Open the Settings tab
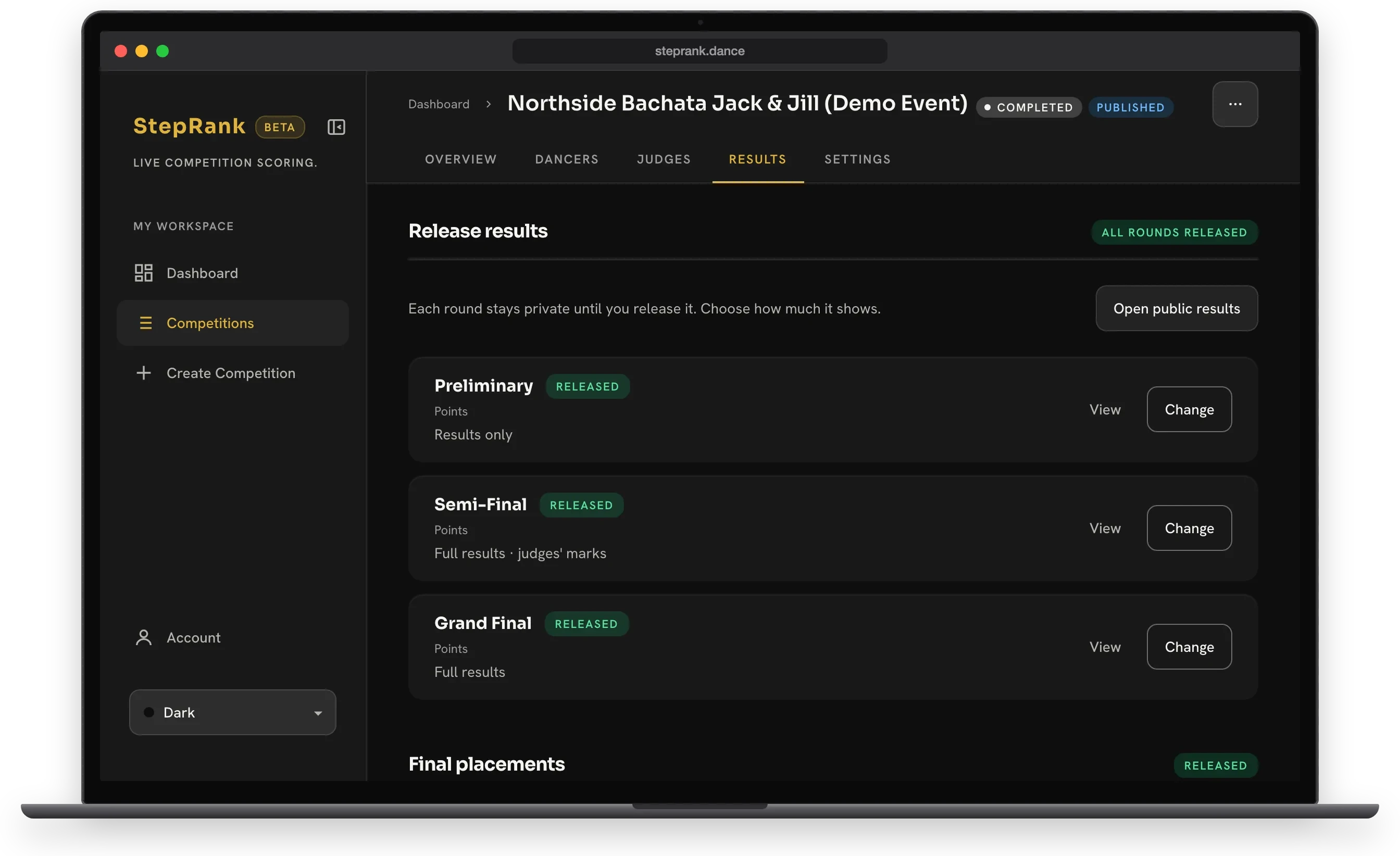Screen dimensions: 1400x856 858,159
